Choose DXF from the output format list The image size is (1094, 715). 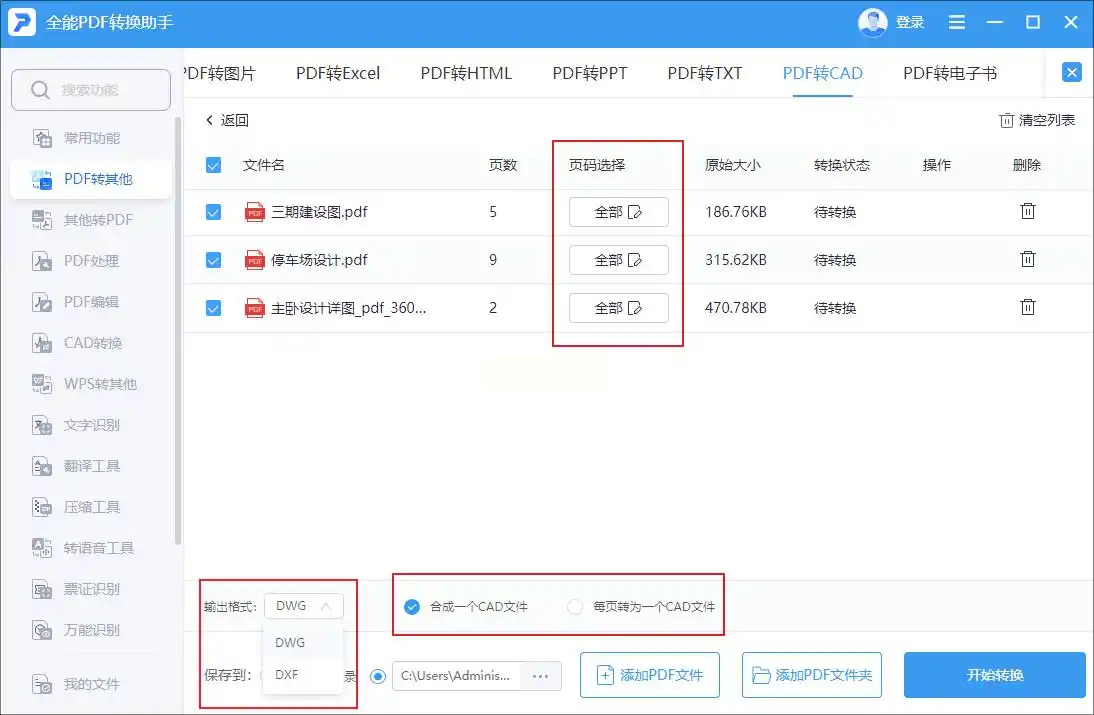tap(303, 675)
